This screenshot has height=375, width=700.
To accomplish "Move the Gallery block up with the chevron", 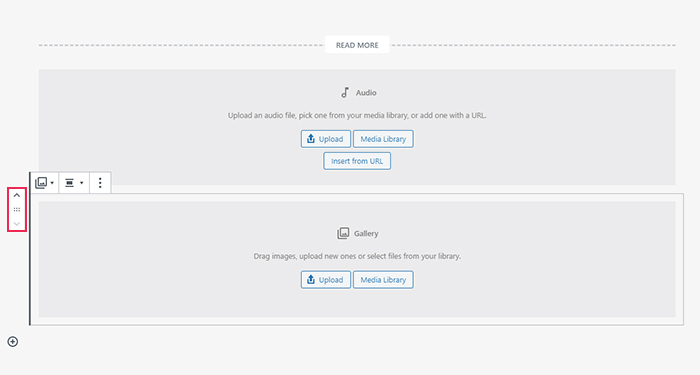I will (x=17, y=196).
